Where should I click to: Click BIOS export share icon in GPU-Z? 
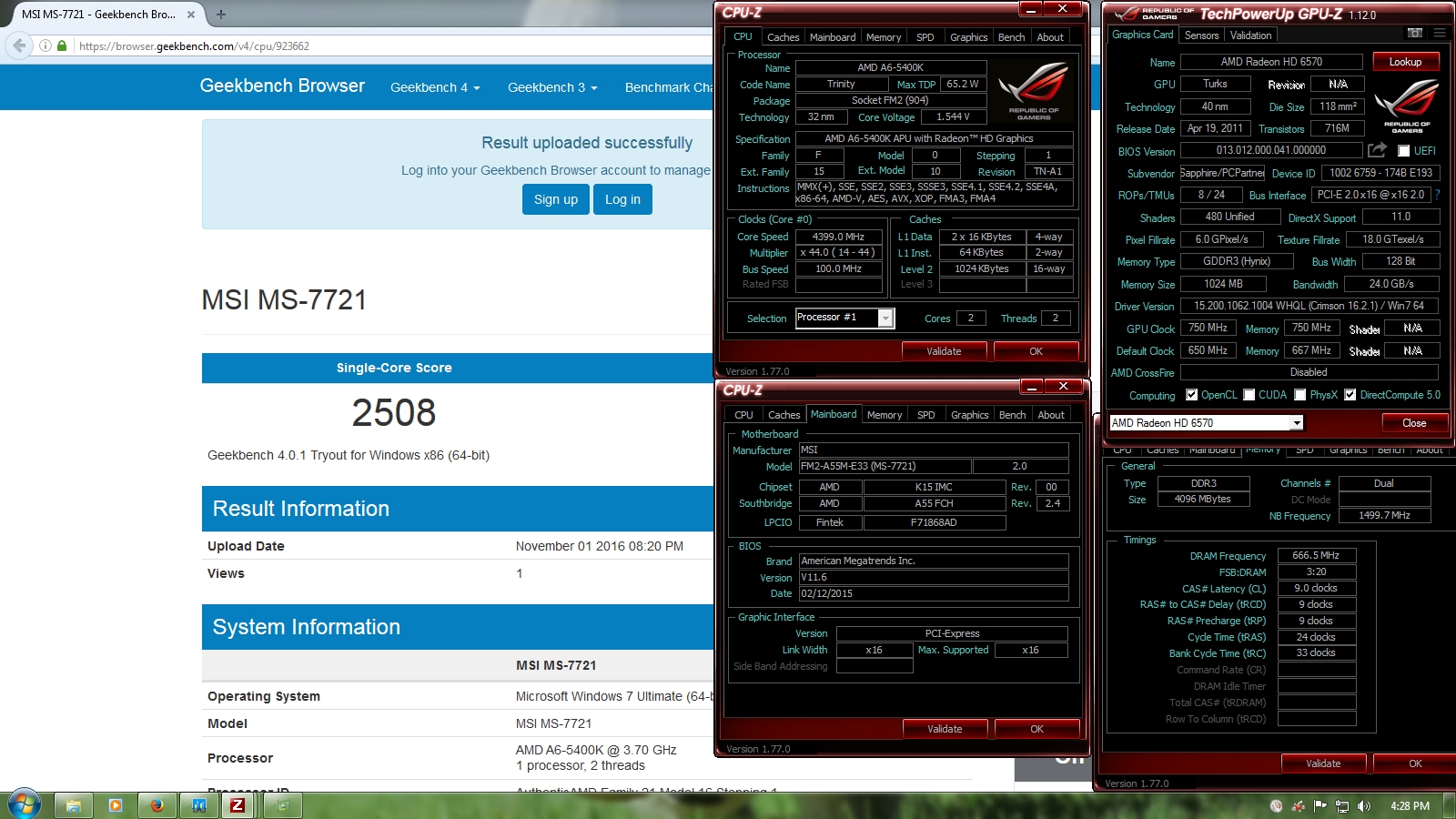1377,150
